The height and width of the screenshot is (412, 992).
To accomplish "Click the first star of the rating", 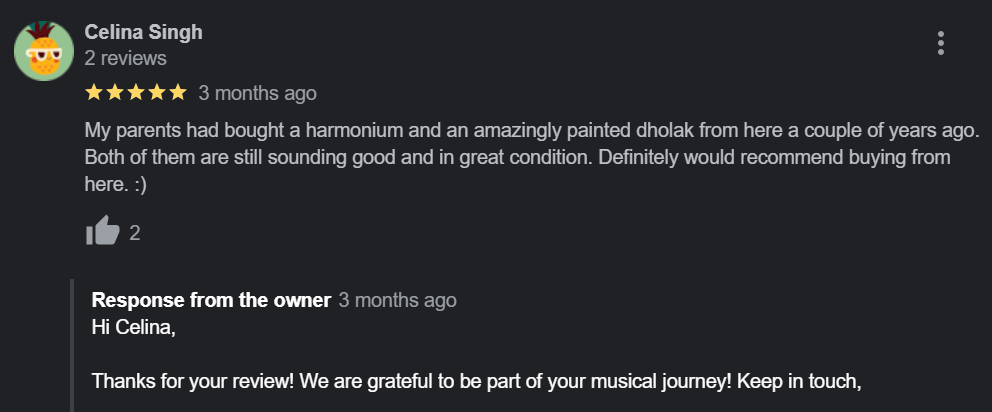I will [94, 93].
